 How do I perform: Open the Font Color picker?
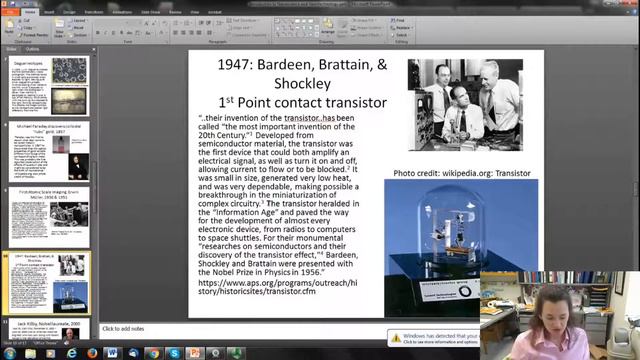(x=162, y=33)
